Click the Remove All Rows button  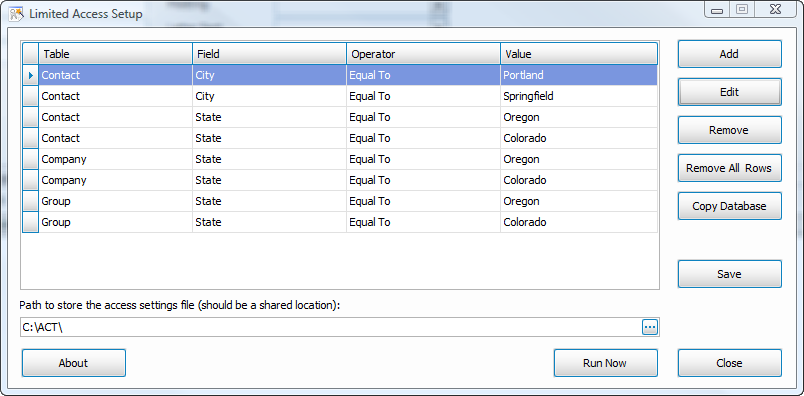(x=729, y=168)
